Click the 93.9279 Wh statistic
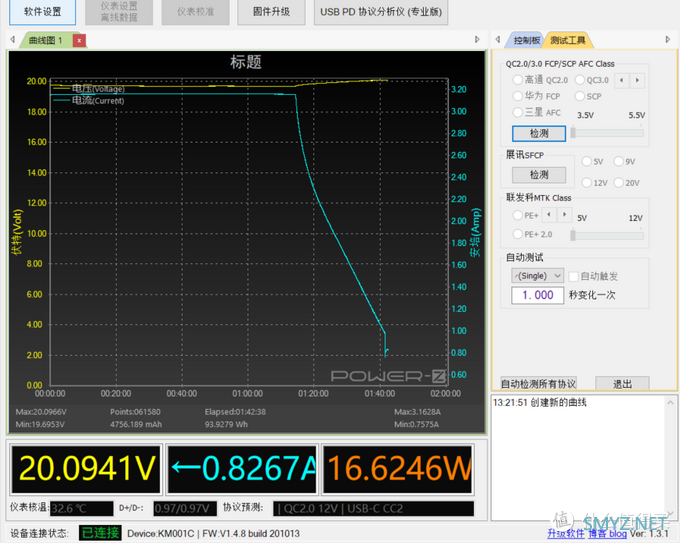Image resolution: width=680 pixels, height=543 pixels. pyautogui.click(x=226, y=424)
